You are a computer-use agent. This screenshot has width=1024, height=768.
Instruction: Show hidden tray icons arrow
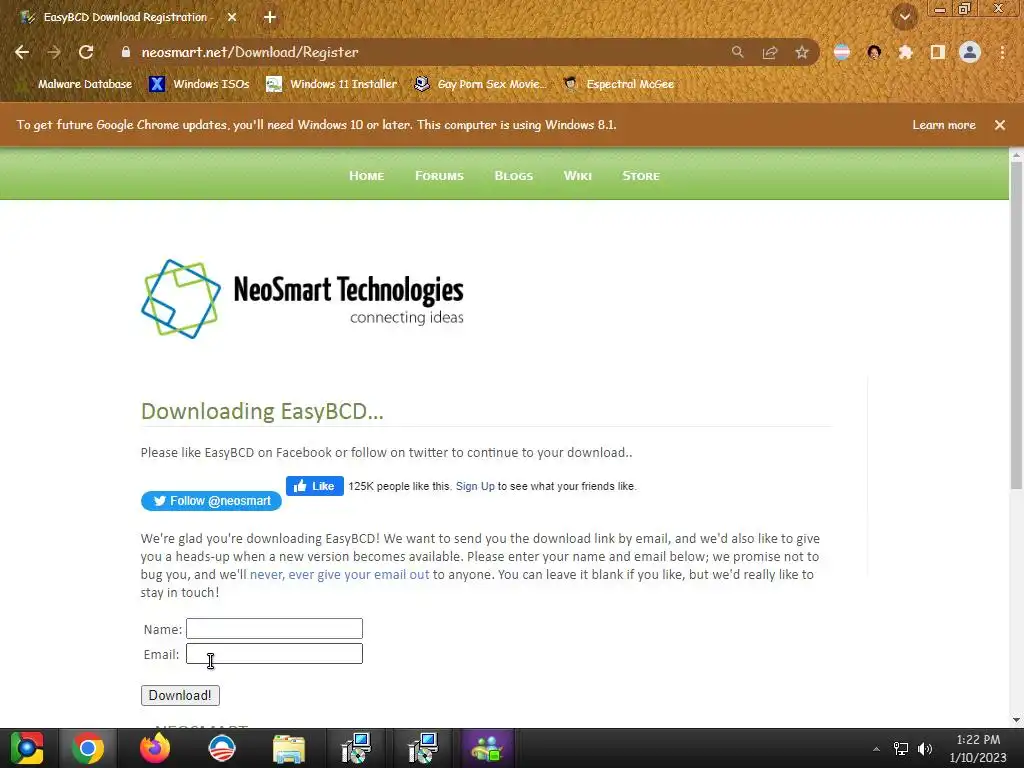click(876, 749)
